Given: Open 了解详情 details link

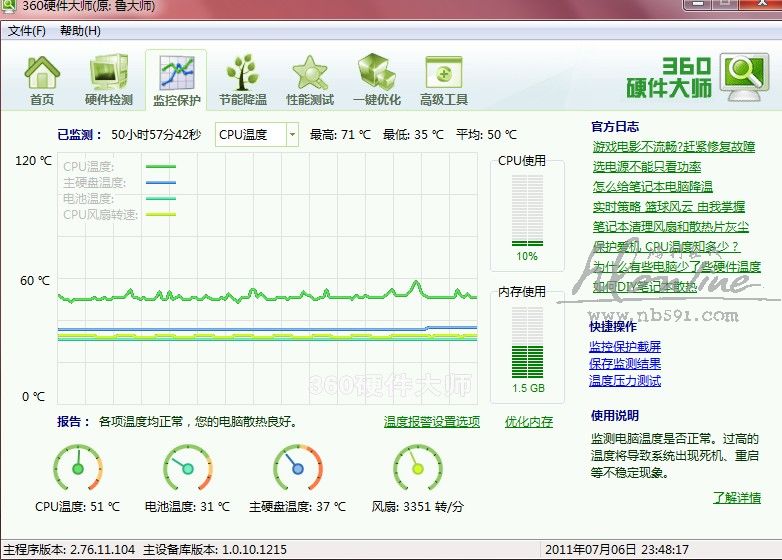Looking at the screenshot, I should 737,497.
